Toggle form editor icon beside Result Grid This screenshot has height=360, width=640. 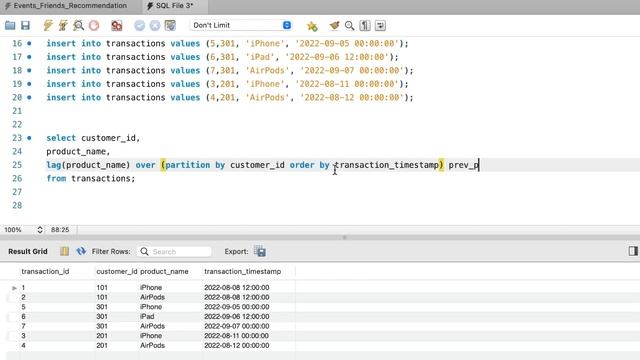pos(64,251)
